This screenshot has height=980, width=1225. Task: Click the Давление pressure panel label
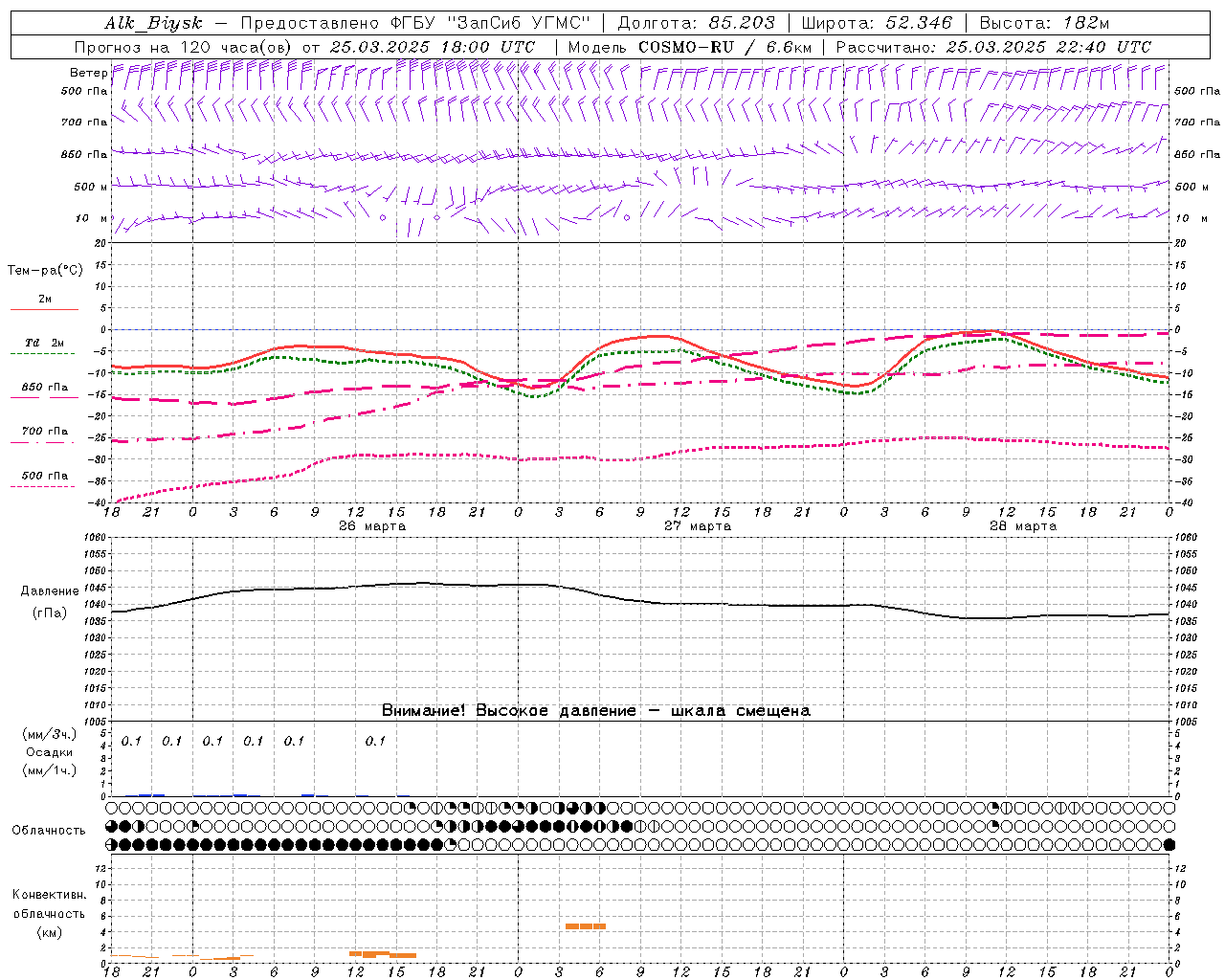(x=50, y=591)
